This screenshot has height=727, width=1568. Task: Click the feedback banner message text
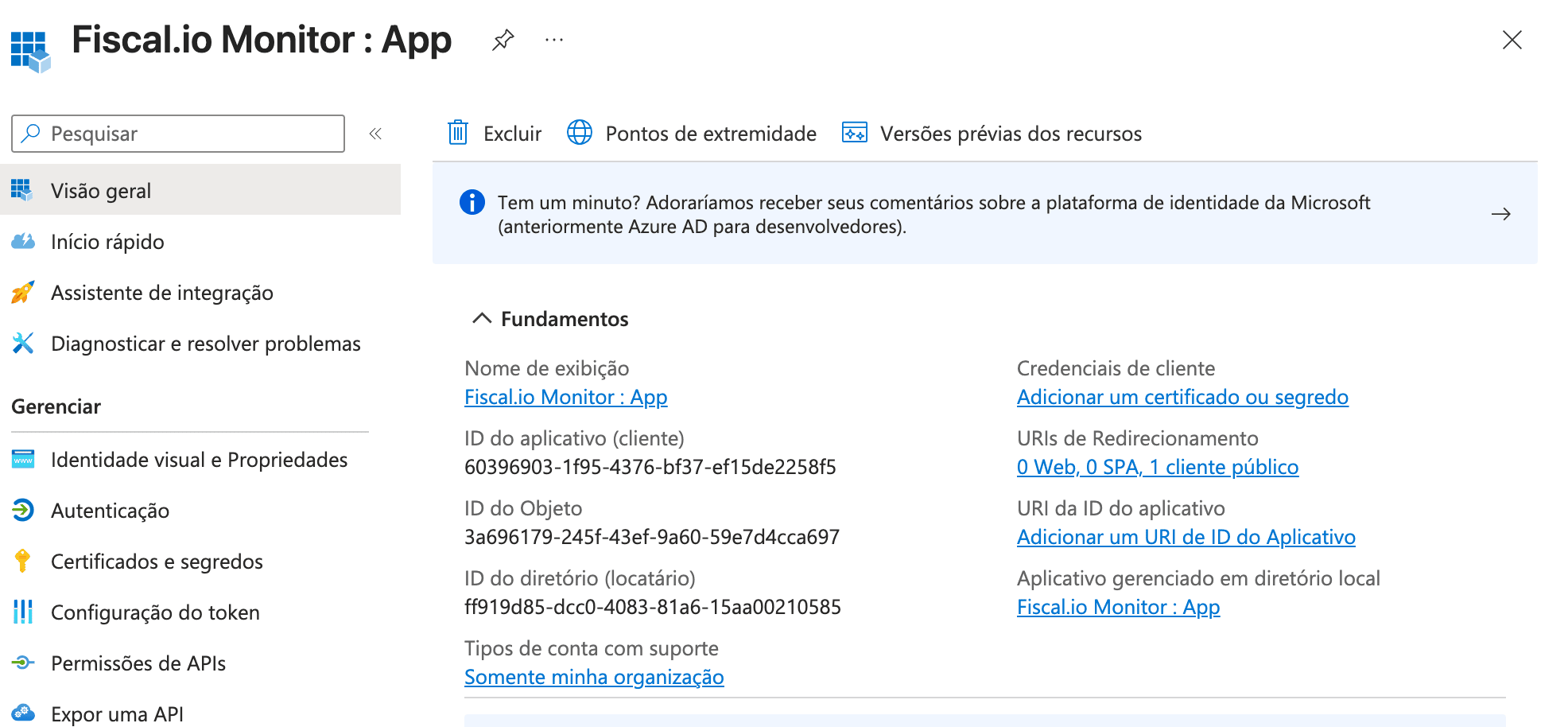[x=934, y=215]
